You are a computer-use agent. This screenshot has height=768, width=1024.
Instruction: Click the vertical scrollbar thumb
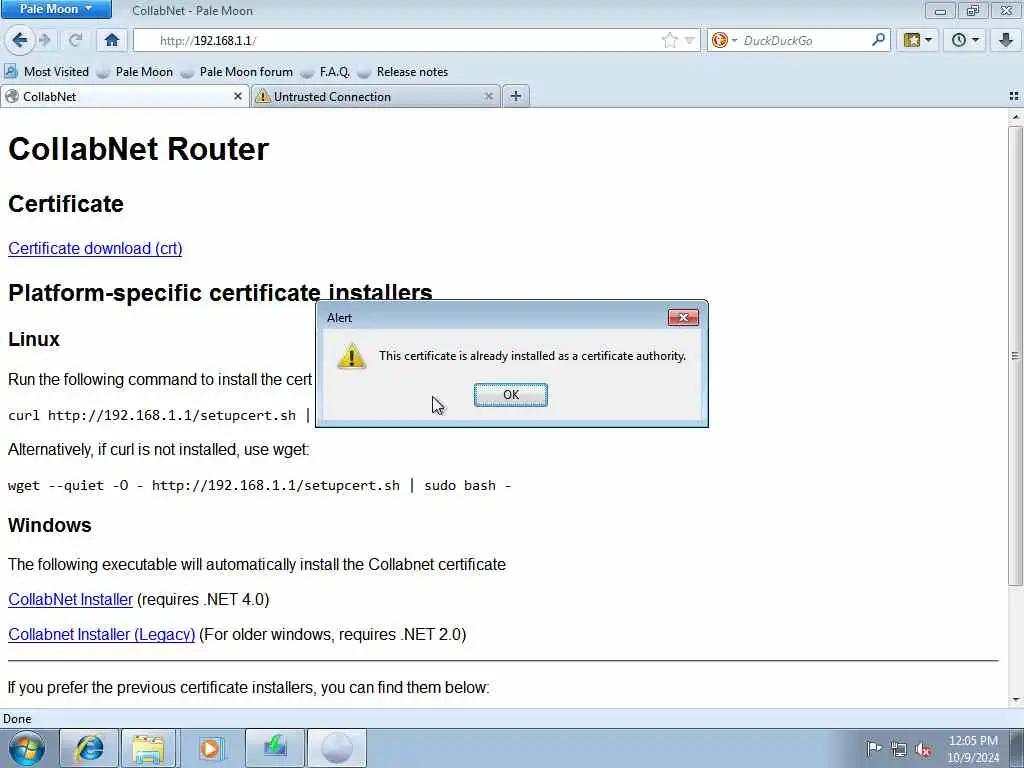click(x=1015, y=356)
